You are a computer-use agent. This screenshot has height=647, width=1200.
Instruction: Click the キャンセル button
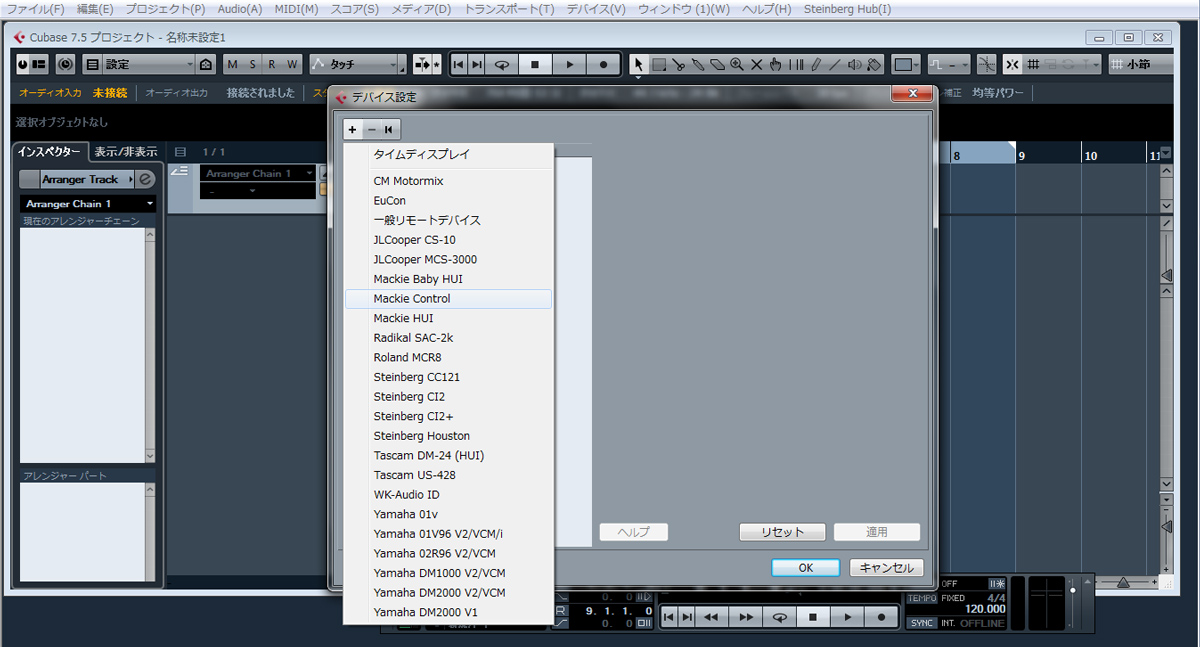coord(887,567)
